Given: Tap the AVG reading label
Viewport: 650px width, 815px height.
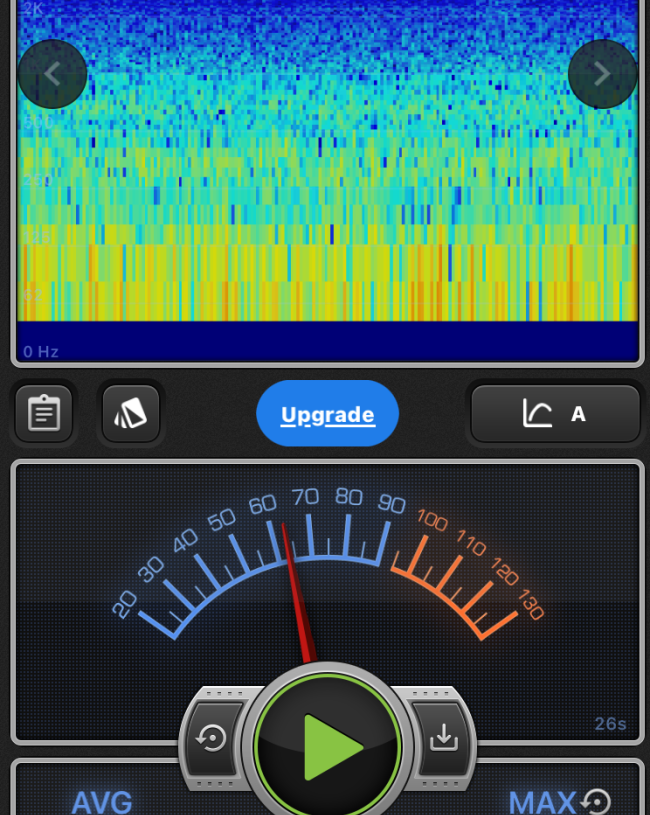Looking at the screenshot, I should 101,801.
